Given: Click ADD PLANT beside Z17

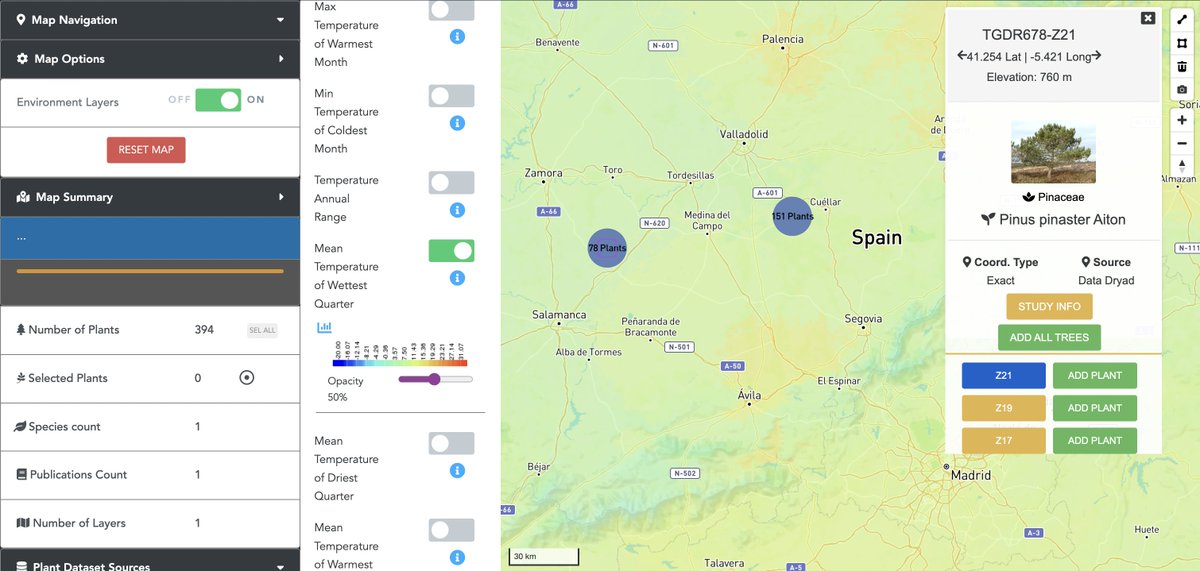Looking at the screenshot, I should [1094, 440].
